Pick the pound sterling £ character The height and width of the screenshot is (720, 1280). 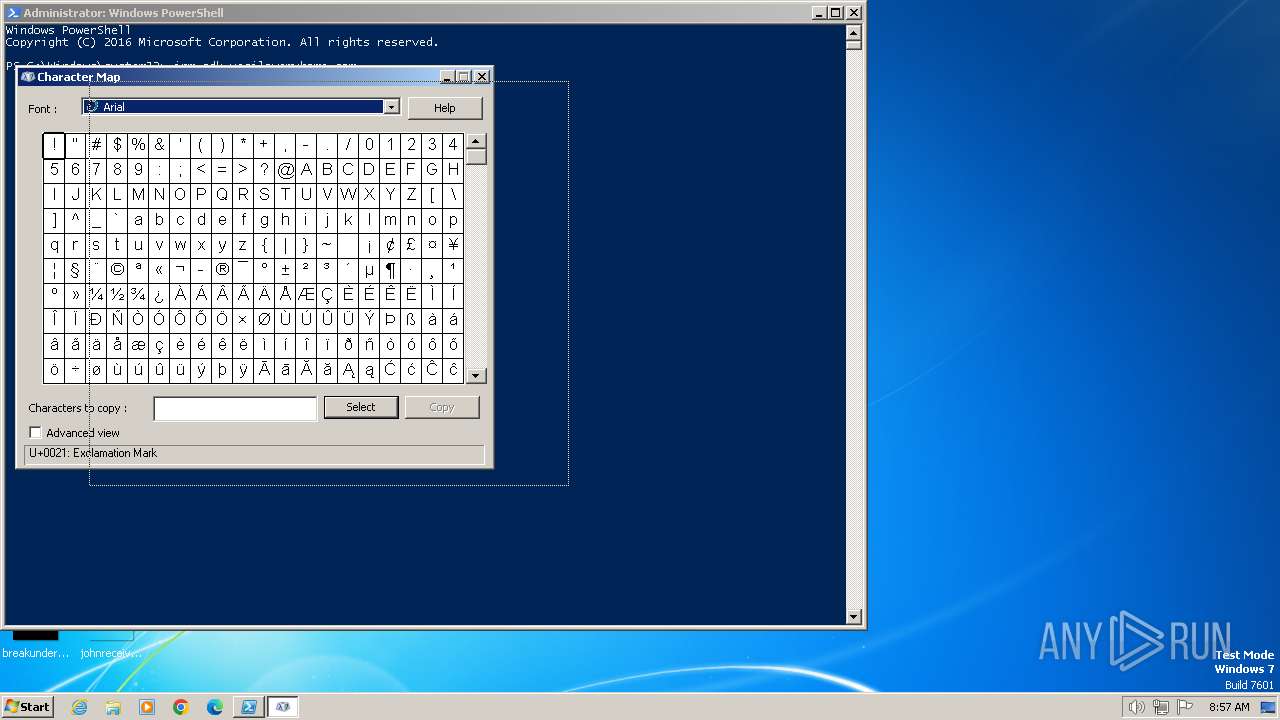click(x=411, y=245)
